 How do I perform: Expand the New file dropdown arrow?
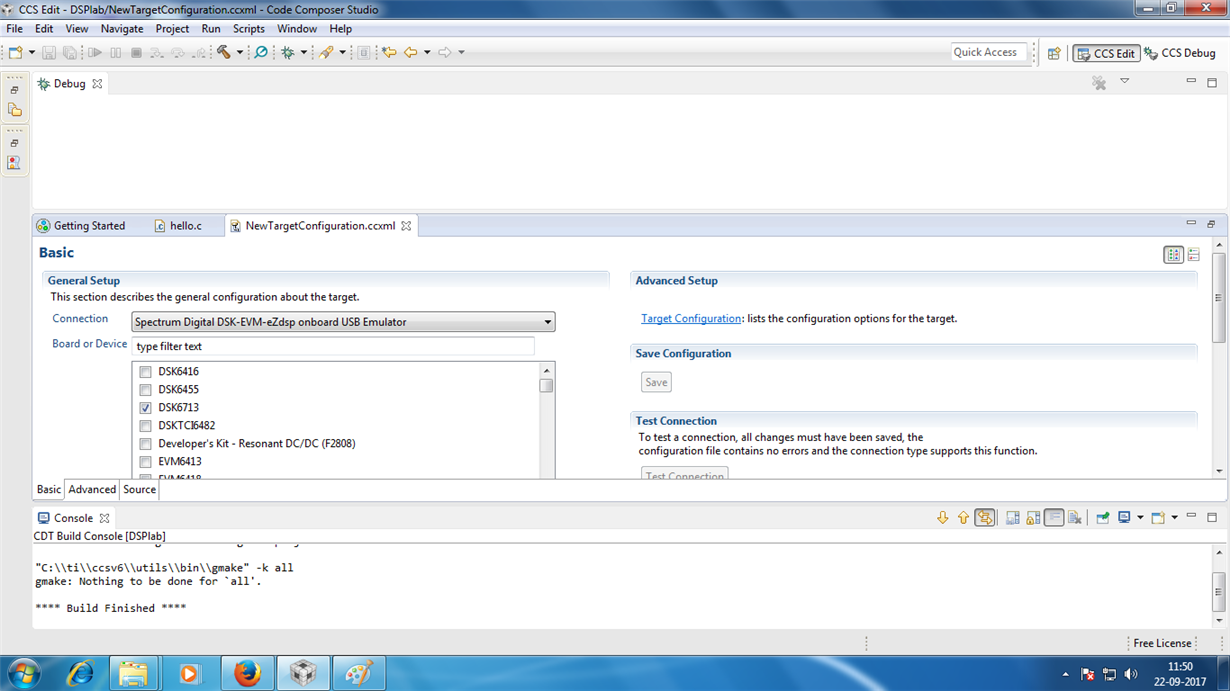pyautogui.click(x=31, y=52)
